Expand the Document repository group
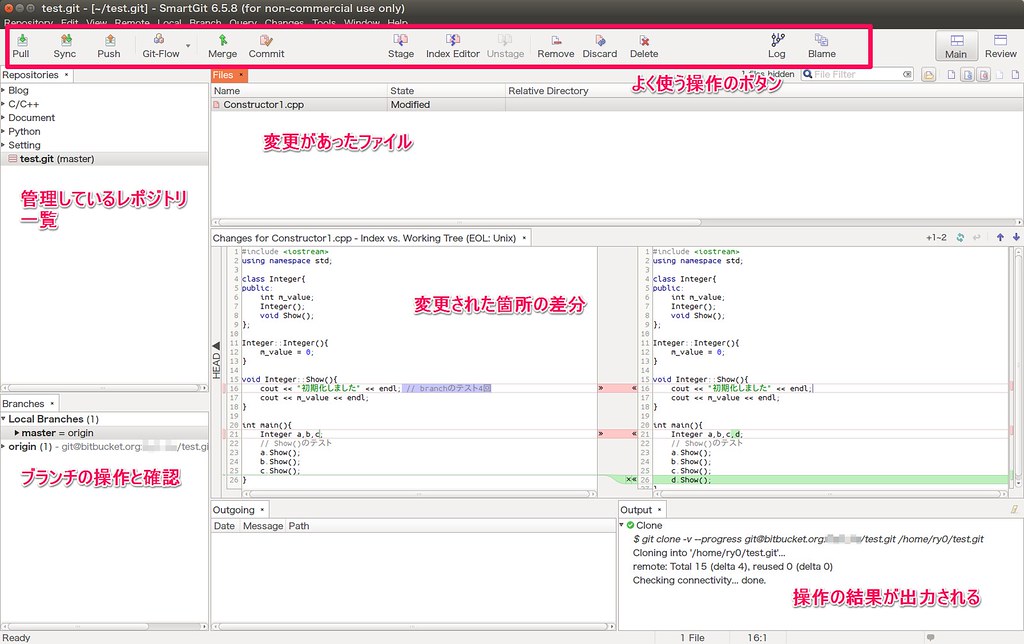 [3, 118]
